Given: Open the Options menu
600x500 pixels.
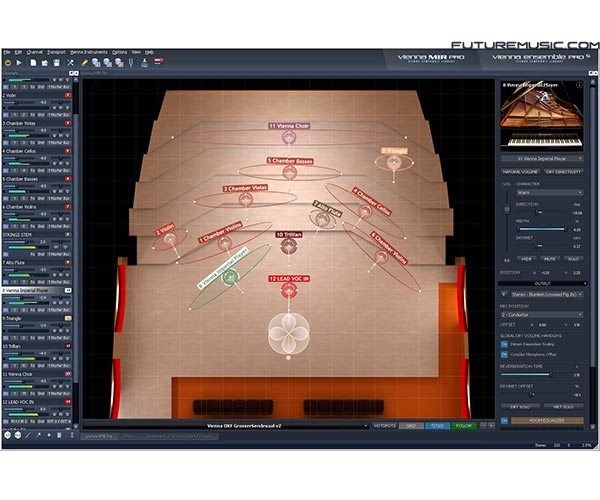Looking at the screenshot, I should (119, 52).
